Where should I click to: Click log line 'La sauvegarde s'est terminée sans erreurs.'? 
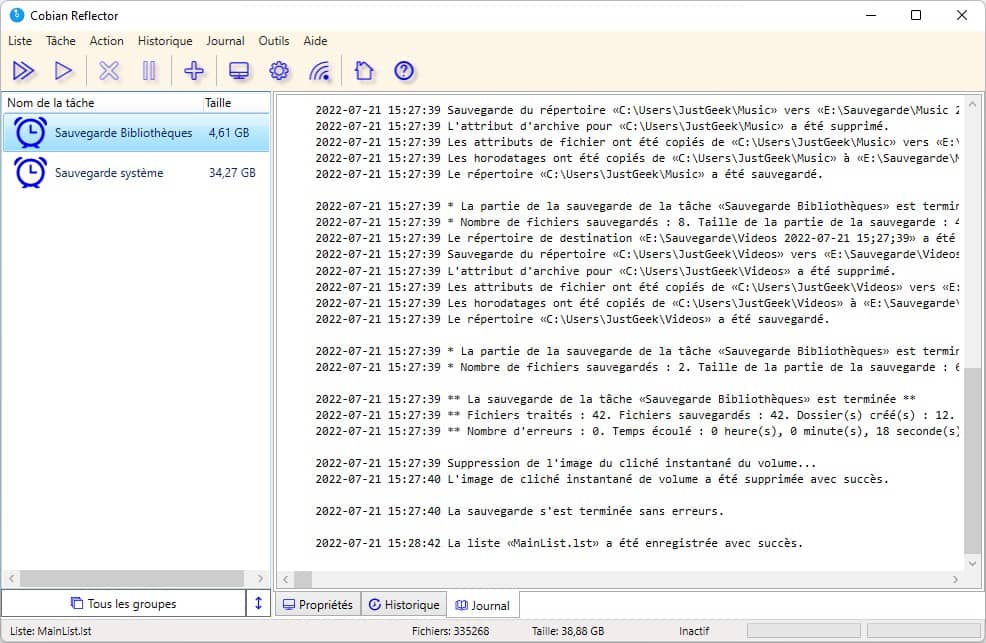[x=519, y=511]
